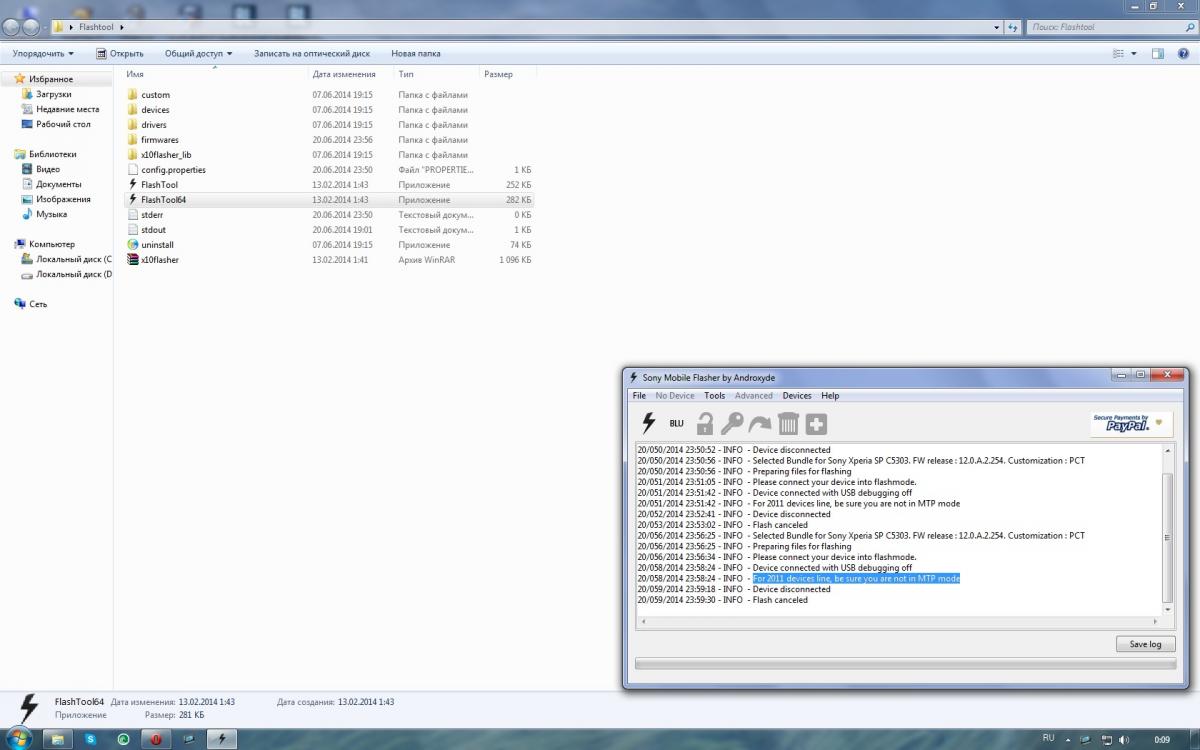1200x750 pixels.
Task: Select the custom folder icon
Action: pos(133,95)
